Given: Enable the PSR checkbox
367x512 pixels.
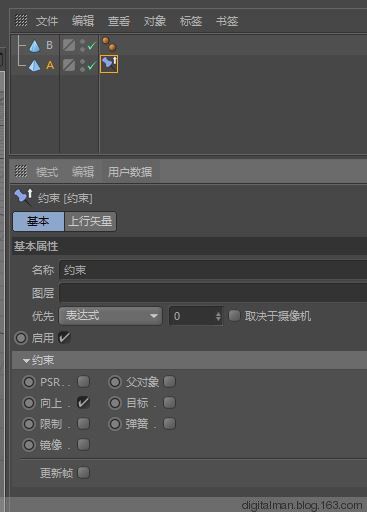Looking at the screenshot, I should click(83, 382).
